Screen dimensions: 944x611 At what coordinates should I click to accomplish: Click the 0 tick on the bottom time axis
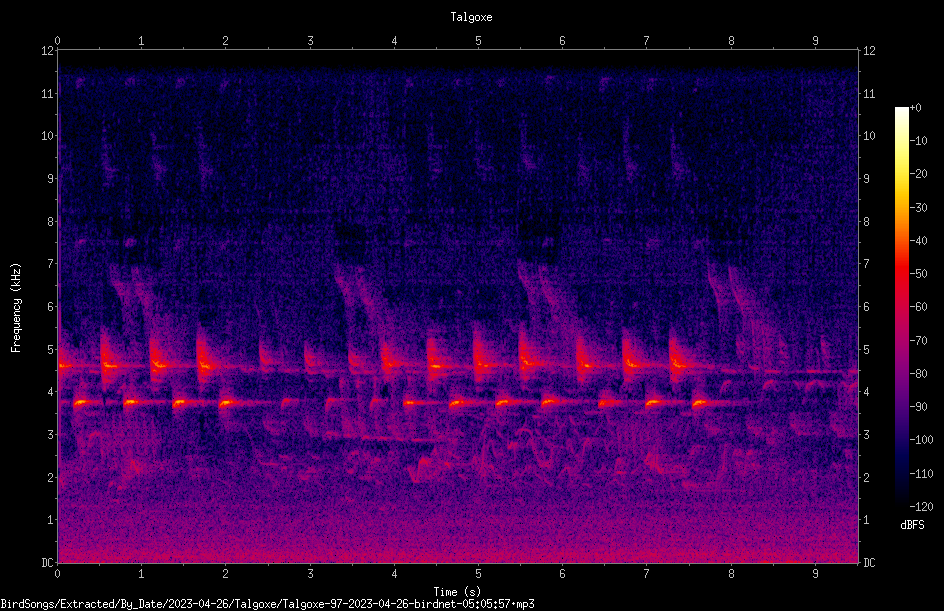pos(57,574)
